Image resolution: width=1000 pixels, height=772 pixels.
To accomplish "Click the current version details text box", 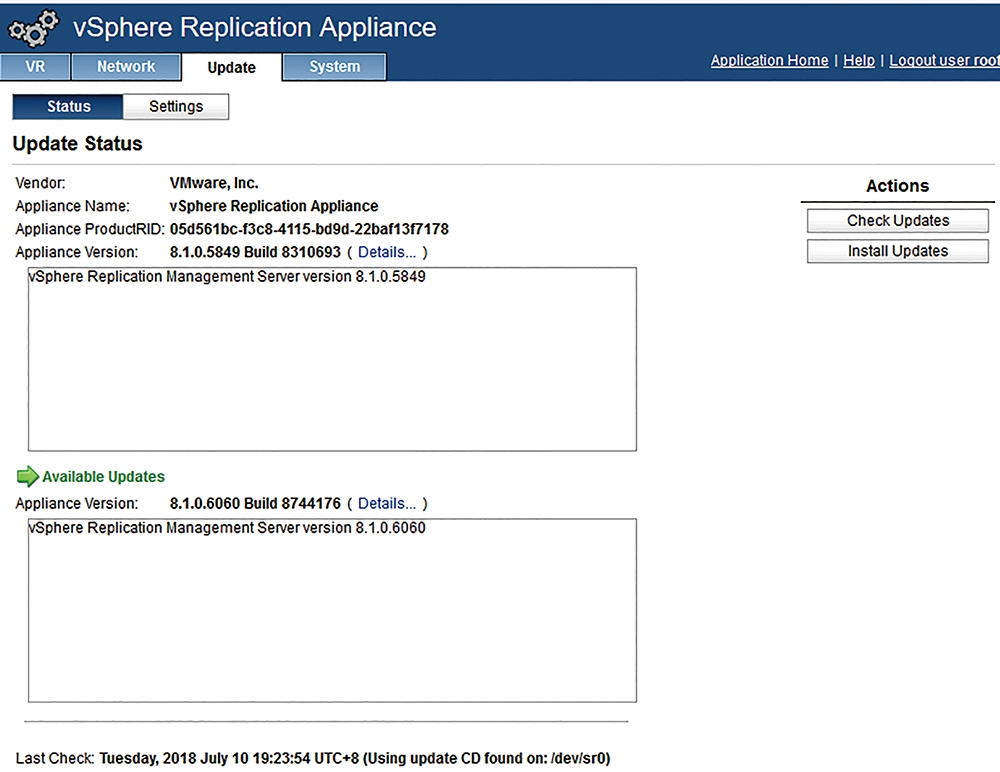I will coord(332,359).
